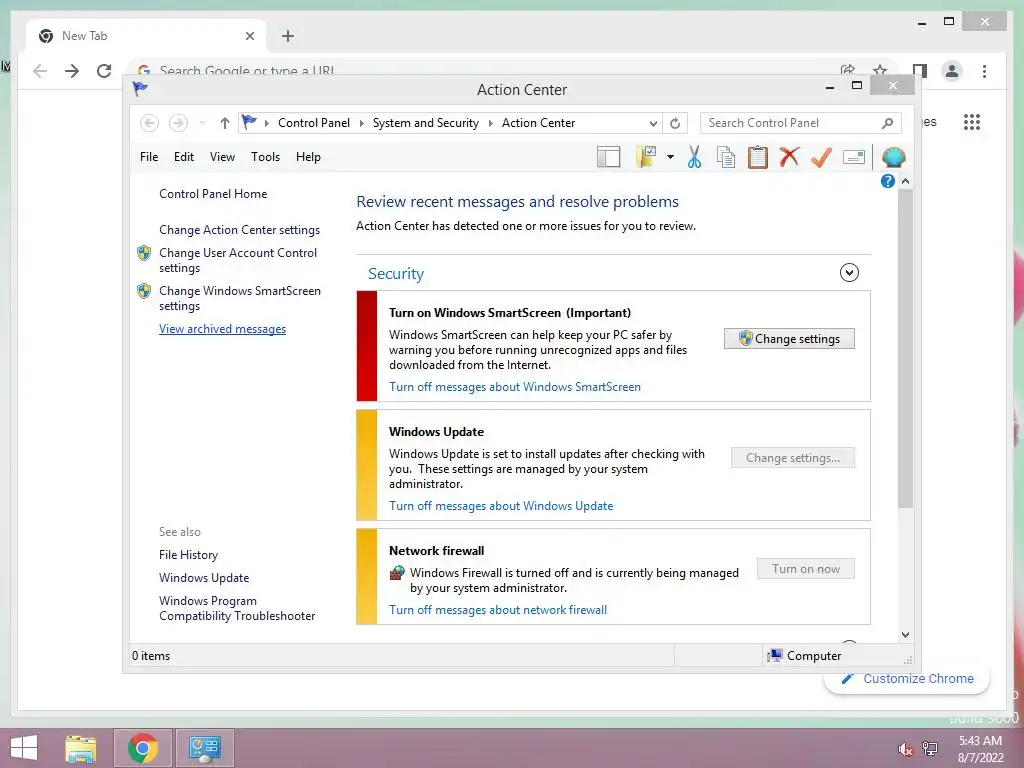Image resolution: width=1024 pixels, height=768 pixels.
Task: Close the New Tab in Chrome
Action: tap(249, 36)
